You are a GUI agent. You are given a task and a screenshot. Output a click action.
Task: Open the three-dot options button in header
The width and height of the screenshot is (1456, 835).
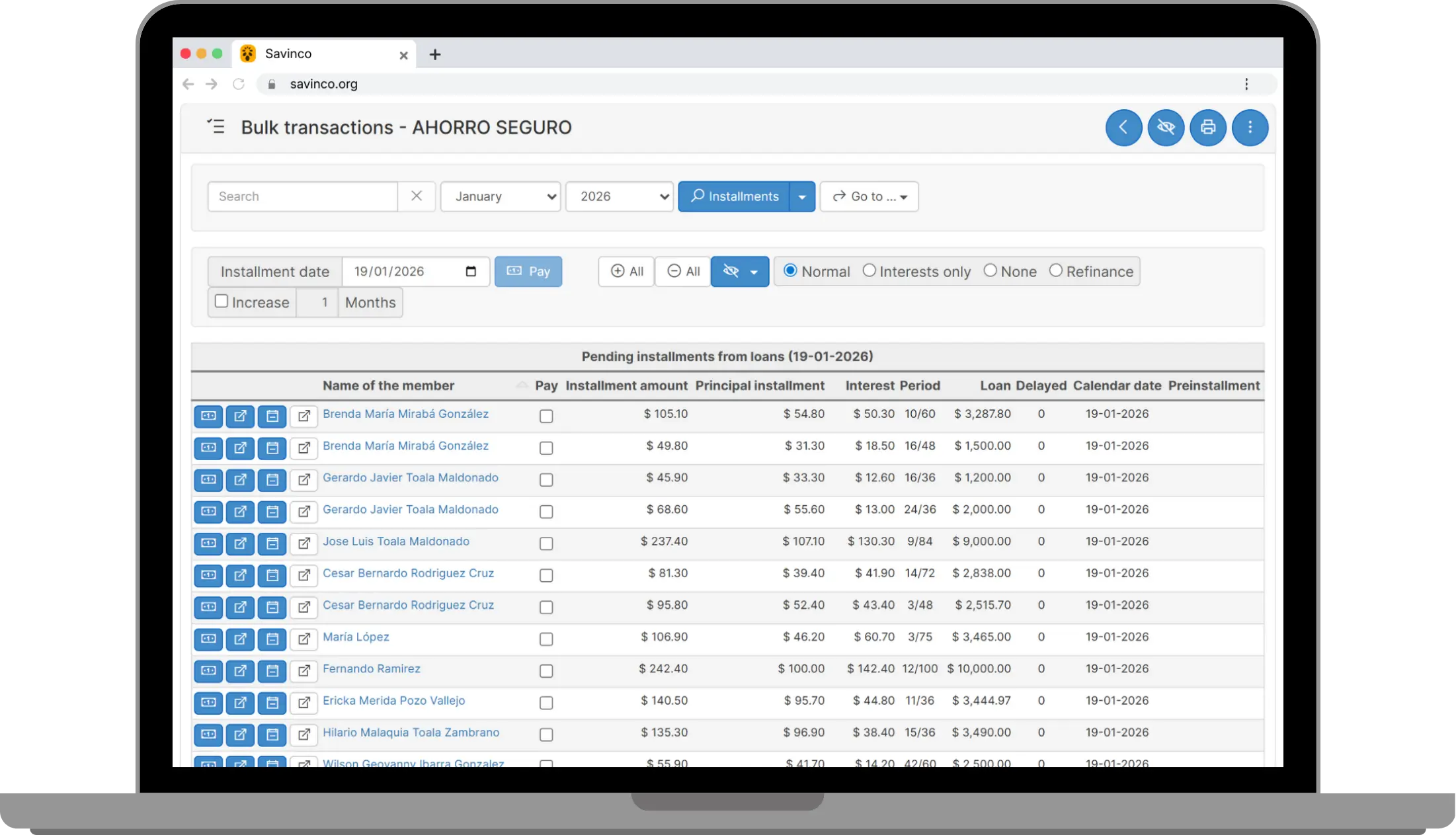click(x=1249, y=127)
